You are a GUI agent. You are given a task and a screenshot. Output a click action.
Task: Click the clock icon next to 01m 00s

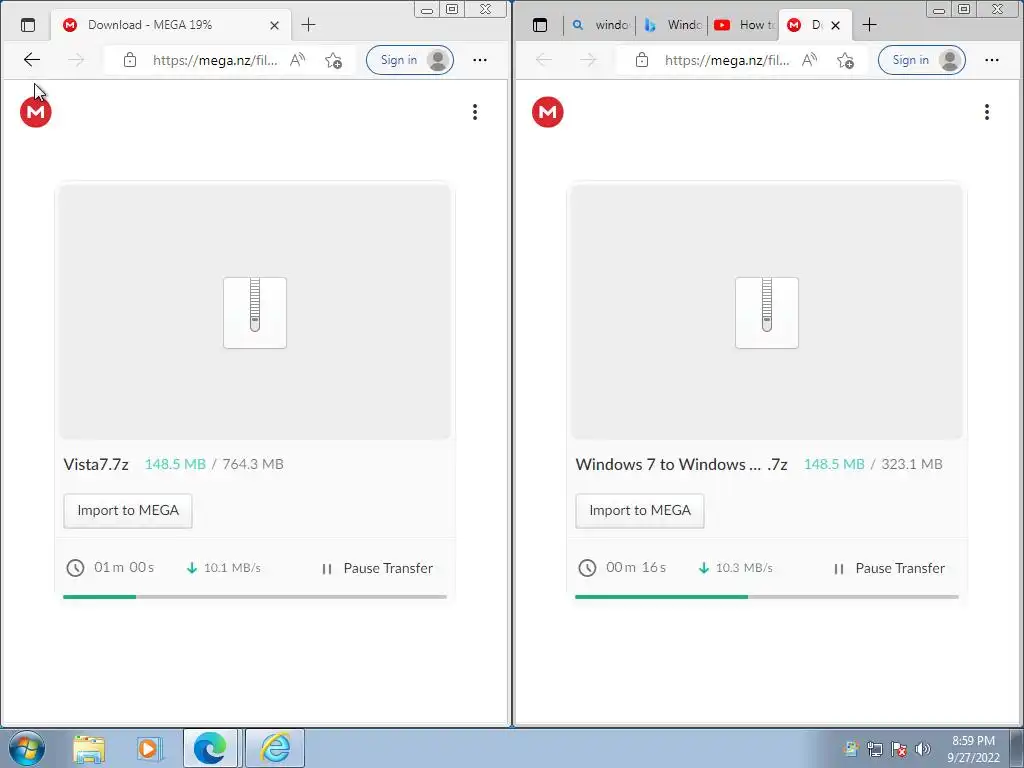pyautogui.click(x=75, y=568)
